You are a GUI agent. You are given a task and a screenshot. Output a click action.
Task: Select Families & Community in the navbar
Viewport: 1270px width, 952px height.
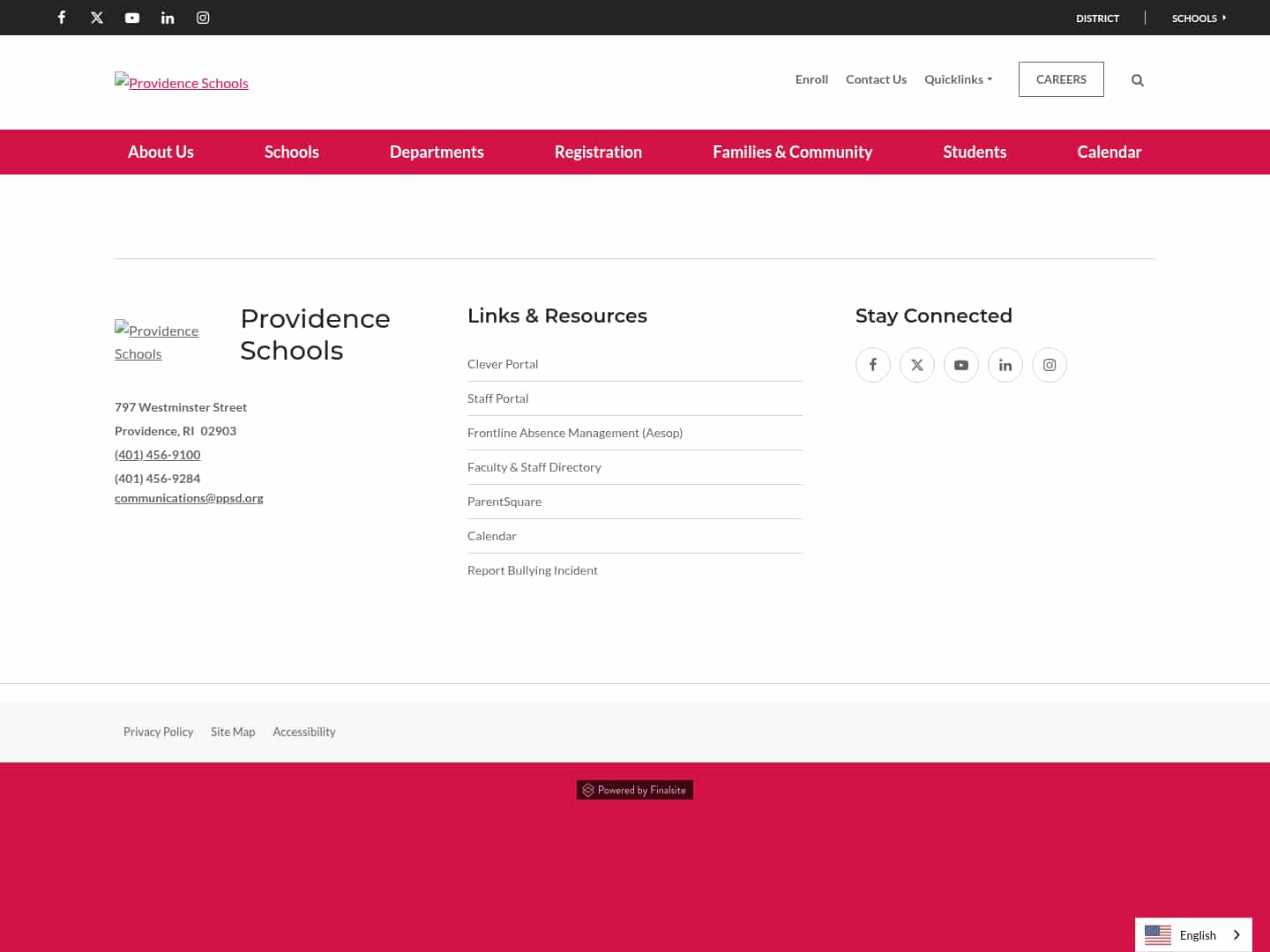[x=792, y=152]
